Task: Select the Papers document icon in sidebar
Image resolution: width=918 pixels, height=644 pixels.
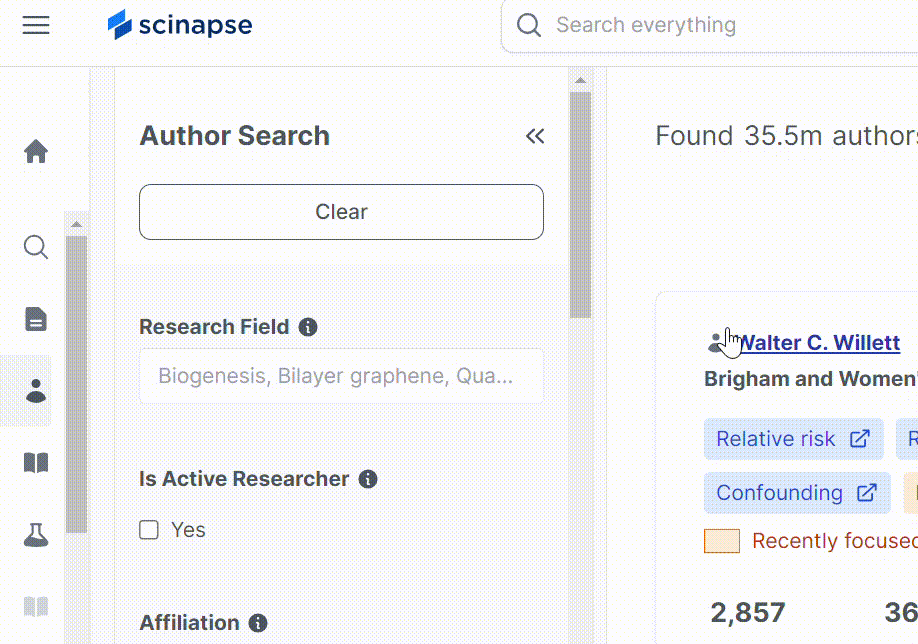Action: click(36, 319)
